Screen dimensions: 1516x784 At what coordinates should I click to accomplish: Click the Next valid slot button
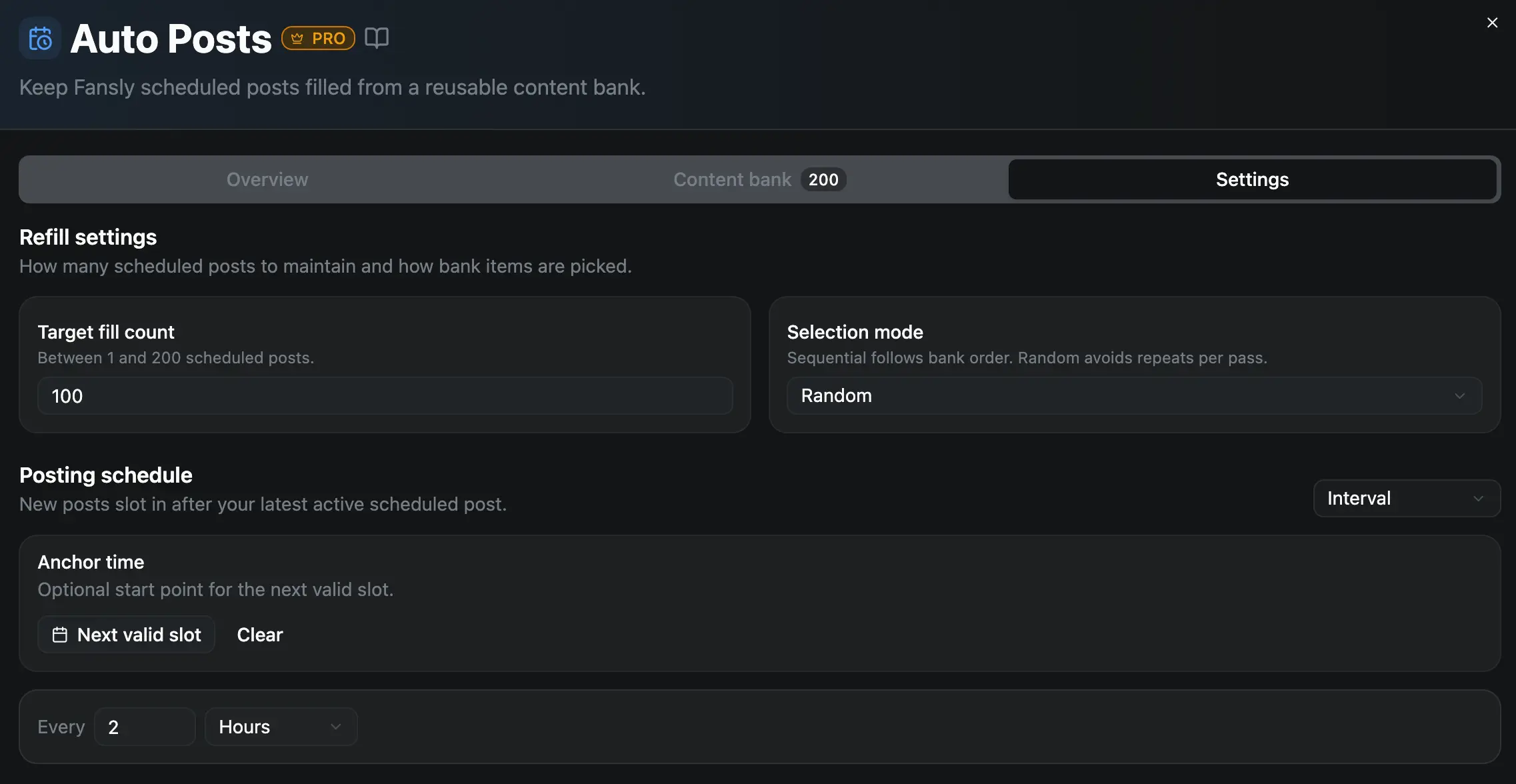[127, 635]
